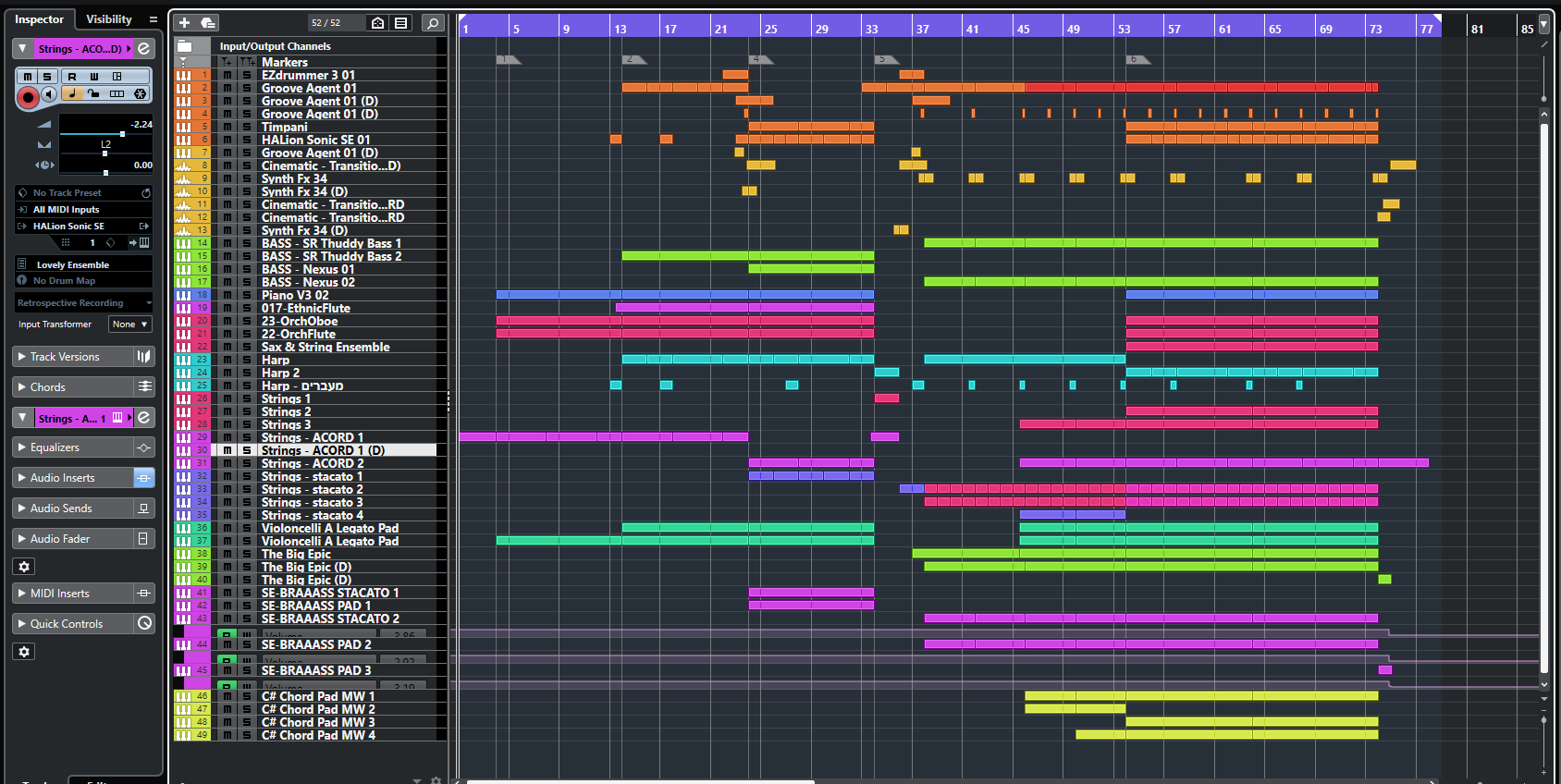Open the track presets cloud icon
Image resolution: width=1561 pixels, height=784 pixels.
[x=208, y=22]
